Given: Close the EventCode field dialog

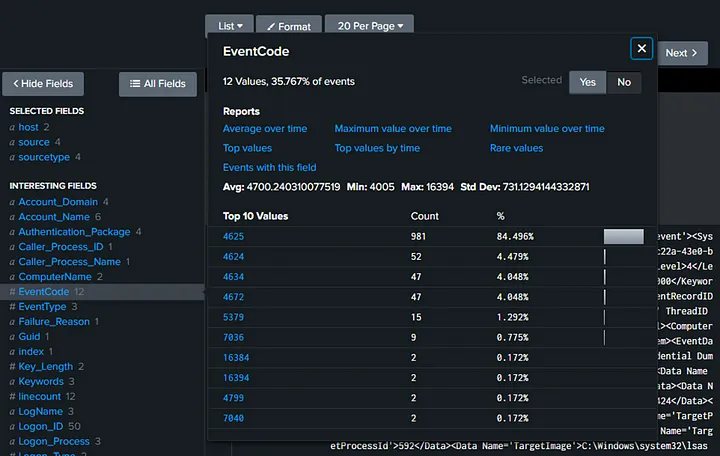Looking at the screenshot, I should click(641, 48).
